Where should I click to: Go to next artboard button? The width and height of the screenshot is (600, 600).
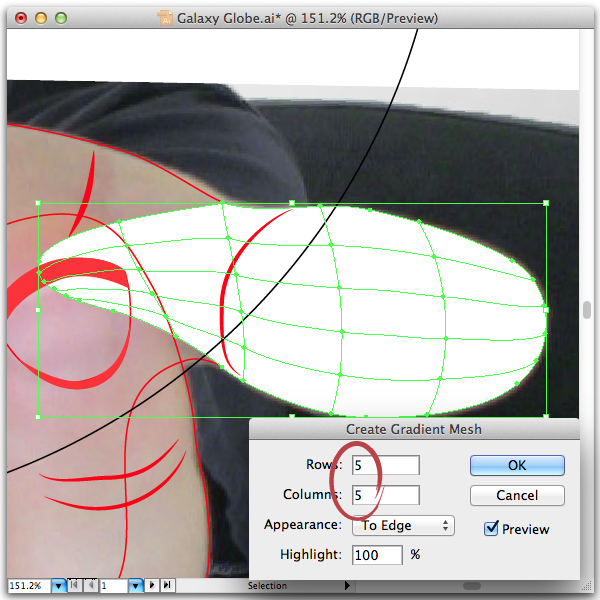(152, 585)
